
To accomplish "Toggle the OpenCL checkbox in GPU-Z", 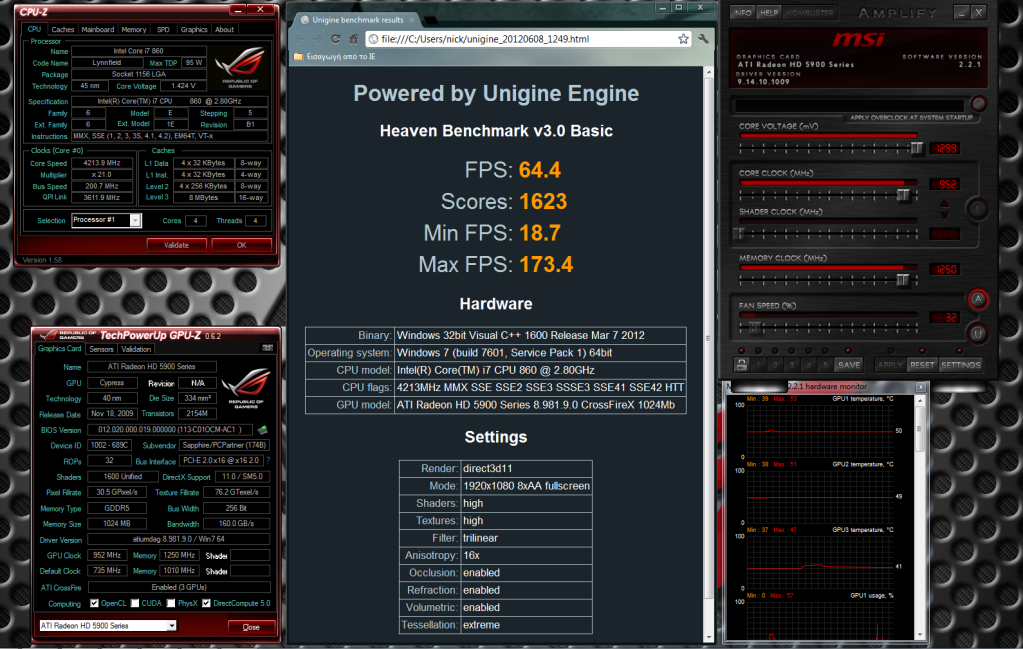I will click(x=94, y=603).
